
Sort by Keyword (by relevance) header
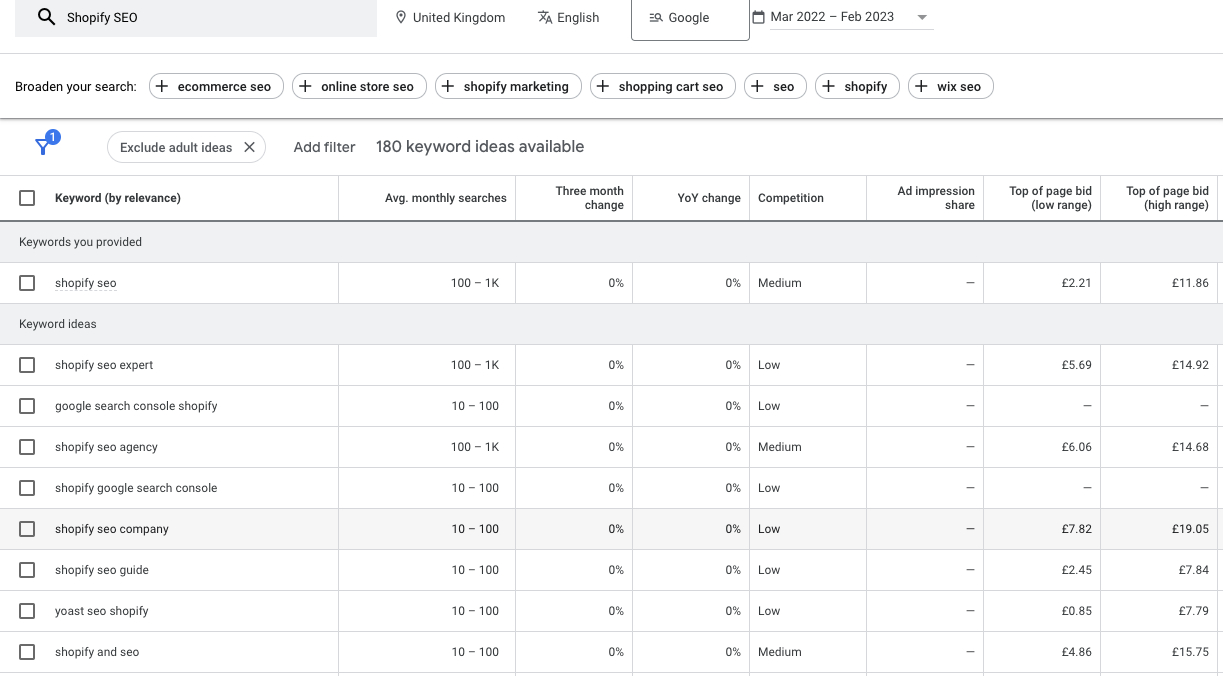tap(117, 198)
